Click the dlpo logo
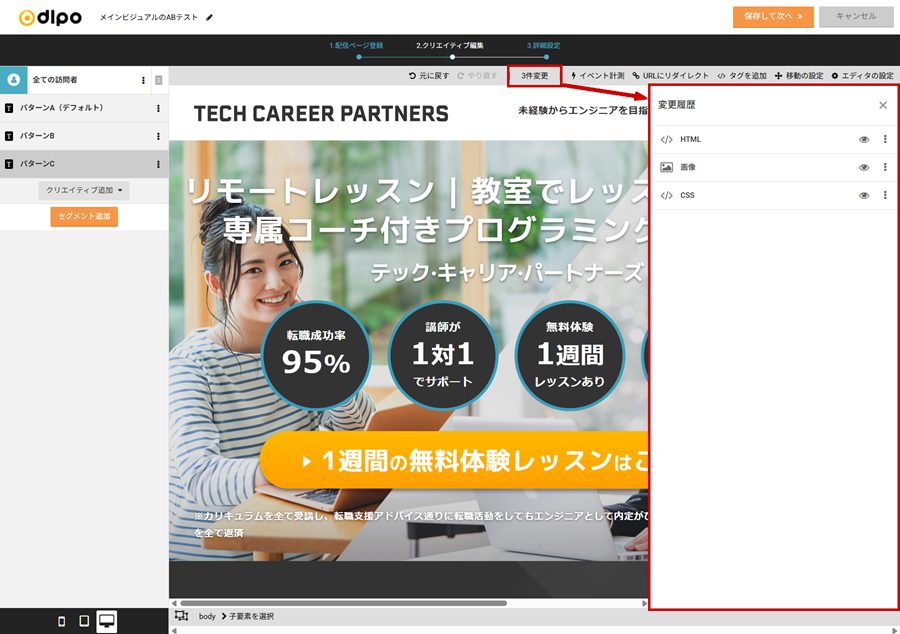The height and width of the screenshot is (634, 900). click(x=51, y=17)
